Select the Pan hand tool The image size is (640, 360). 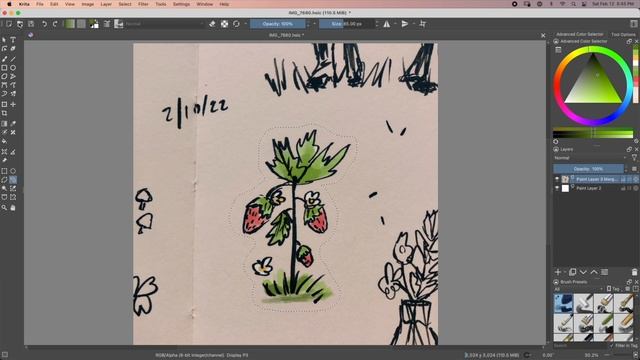[x=13, y=208]
